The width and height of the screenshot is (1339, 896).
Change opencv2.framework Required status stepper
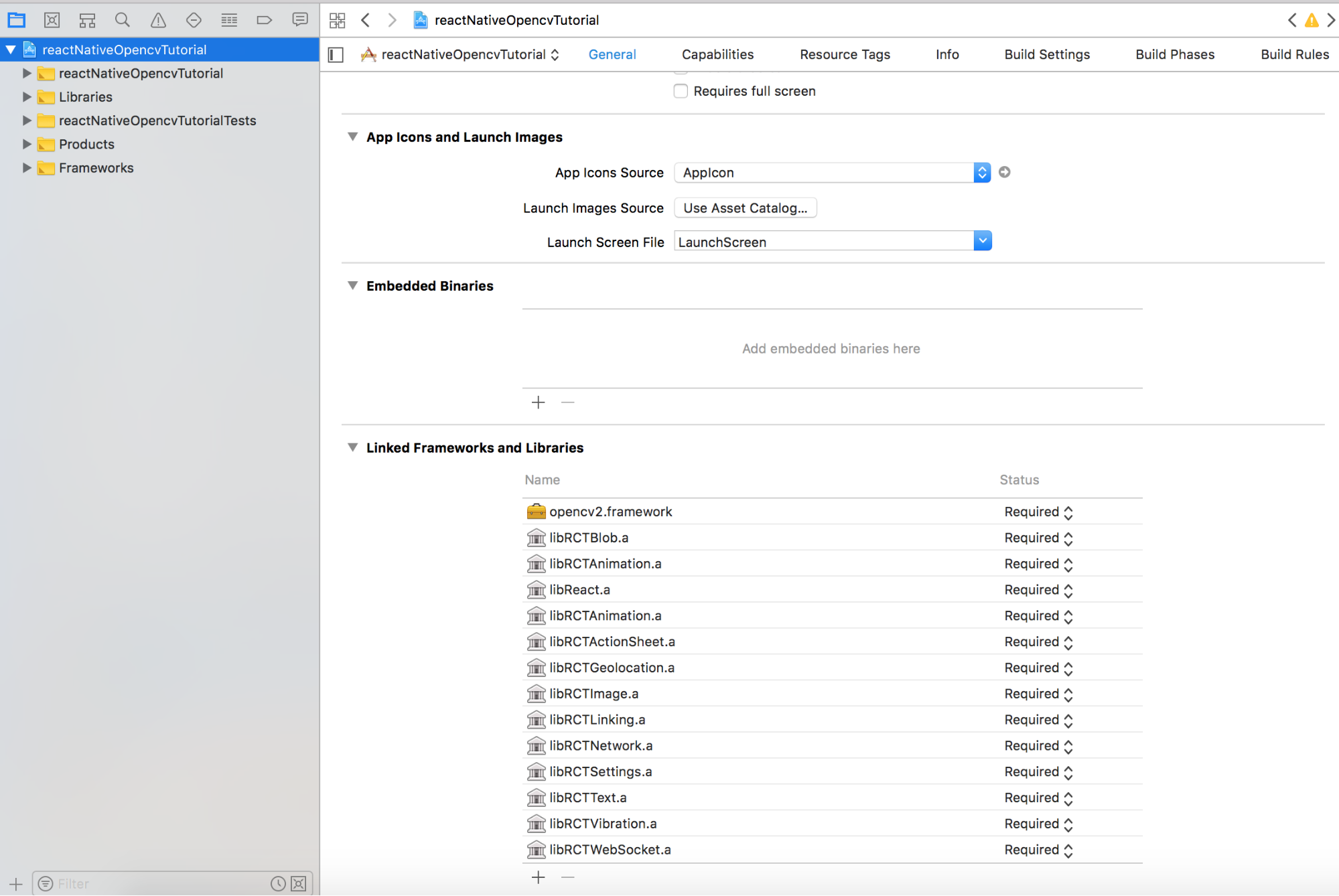(1068, 512)
